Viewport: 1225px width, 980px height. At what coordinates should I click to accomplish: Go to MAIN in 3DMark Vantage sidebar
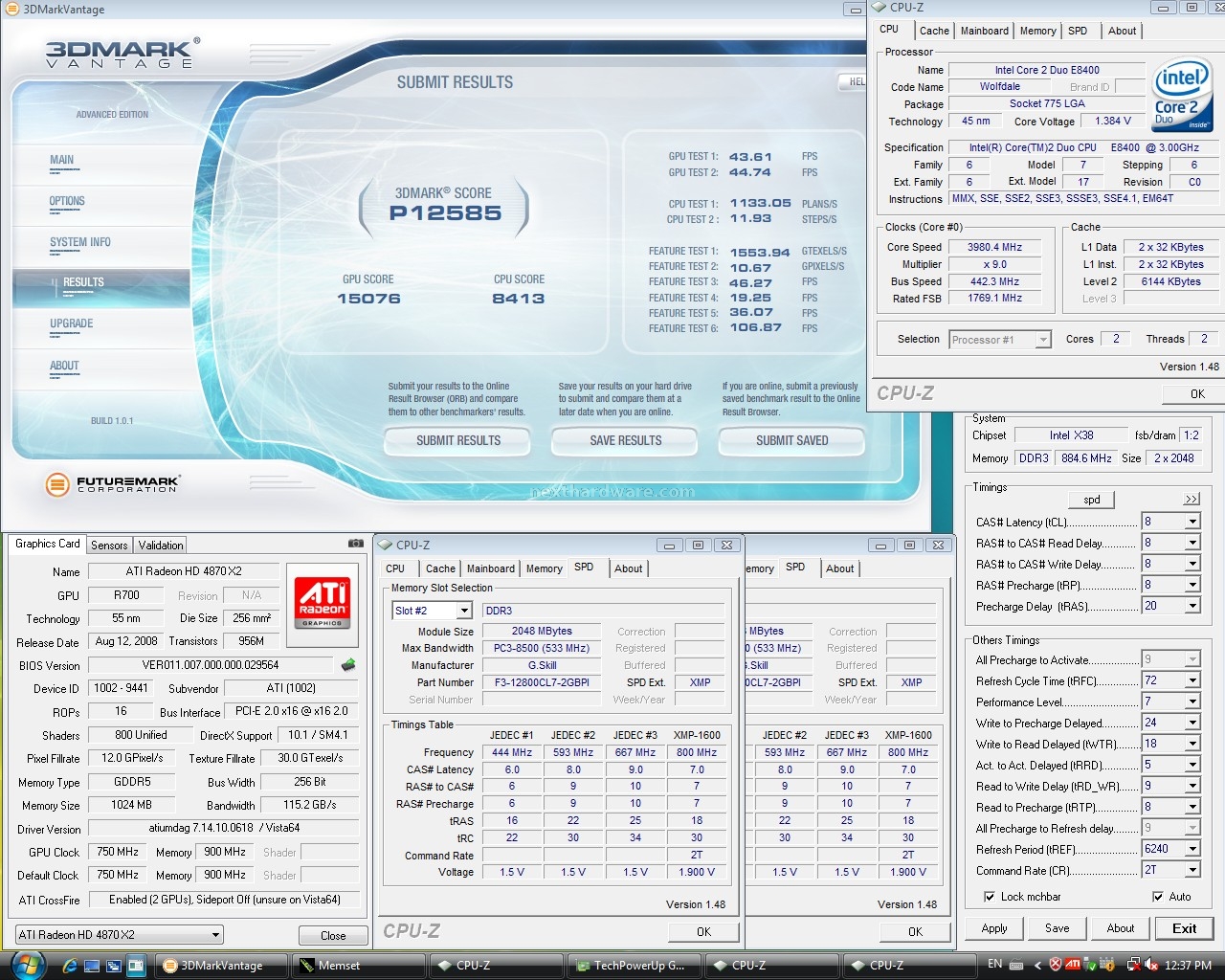[x=62, y=161]
